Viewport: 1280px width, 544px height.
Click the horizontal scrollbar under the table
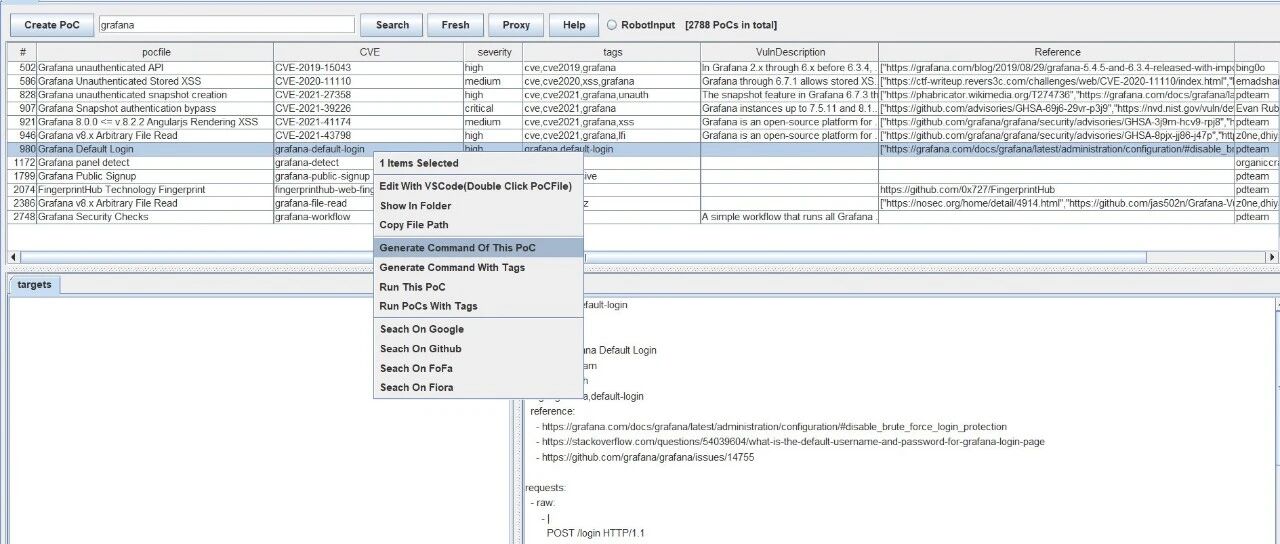[x=640, y=257]
